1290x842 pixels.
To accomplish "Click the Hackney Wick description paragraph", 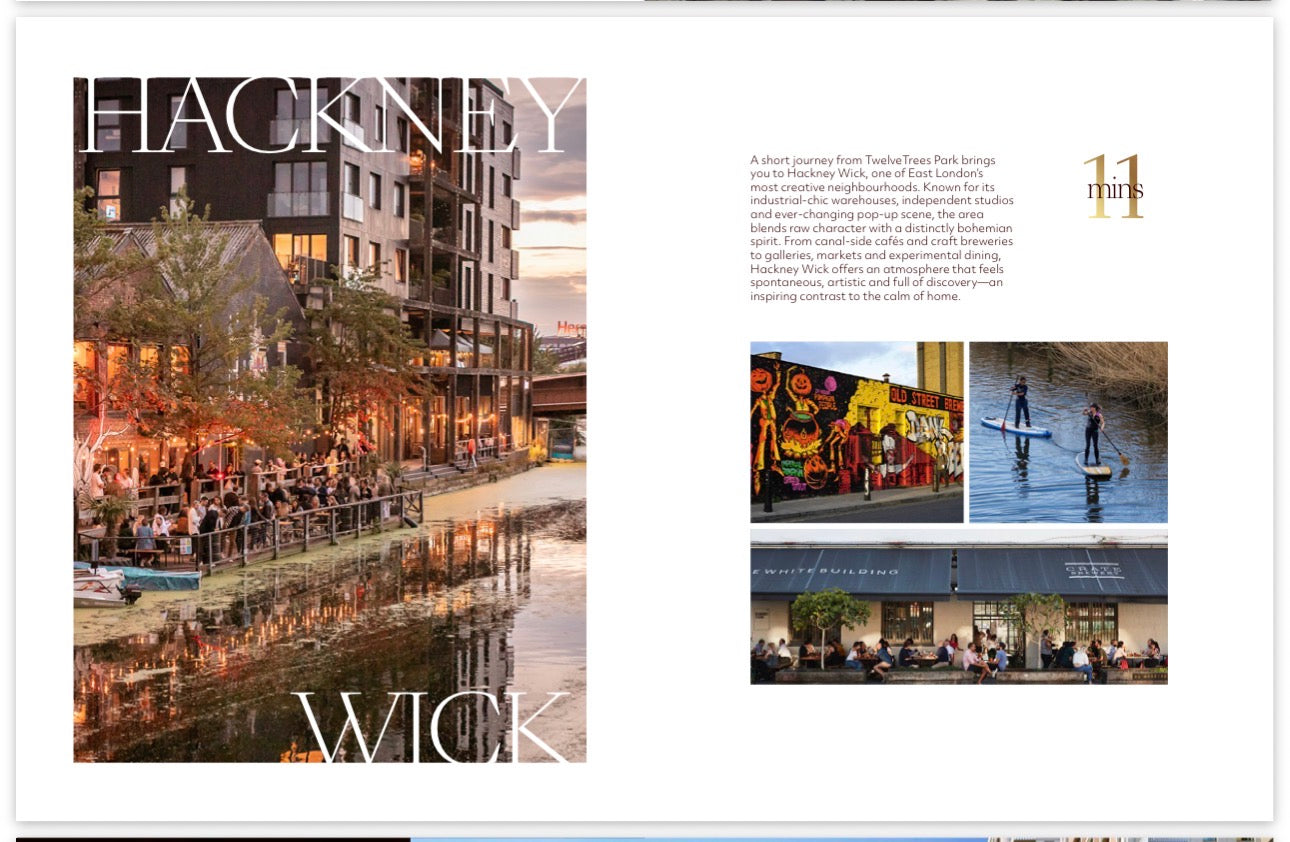I will pyautogui.click(x=882, y=228).
